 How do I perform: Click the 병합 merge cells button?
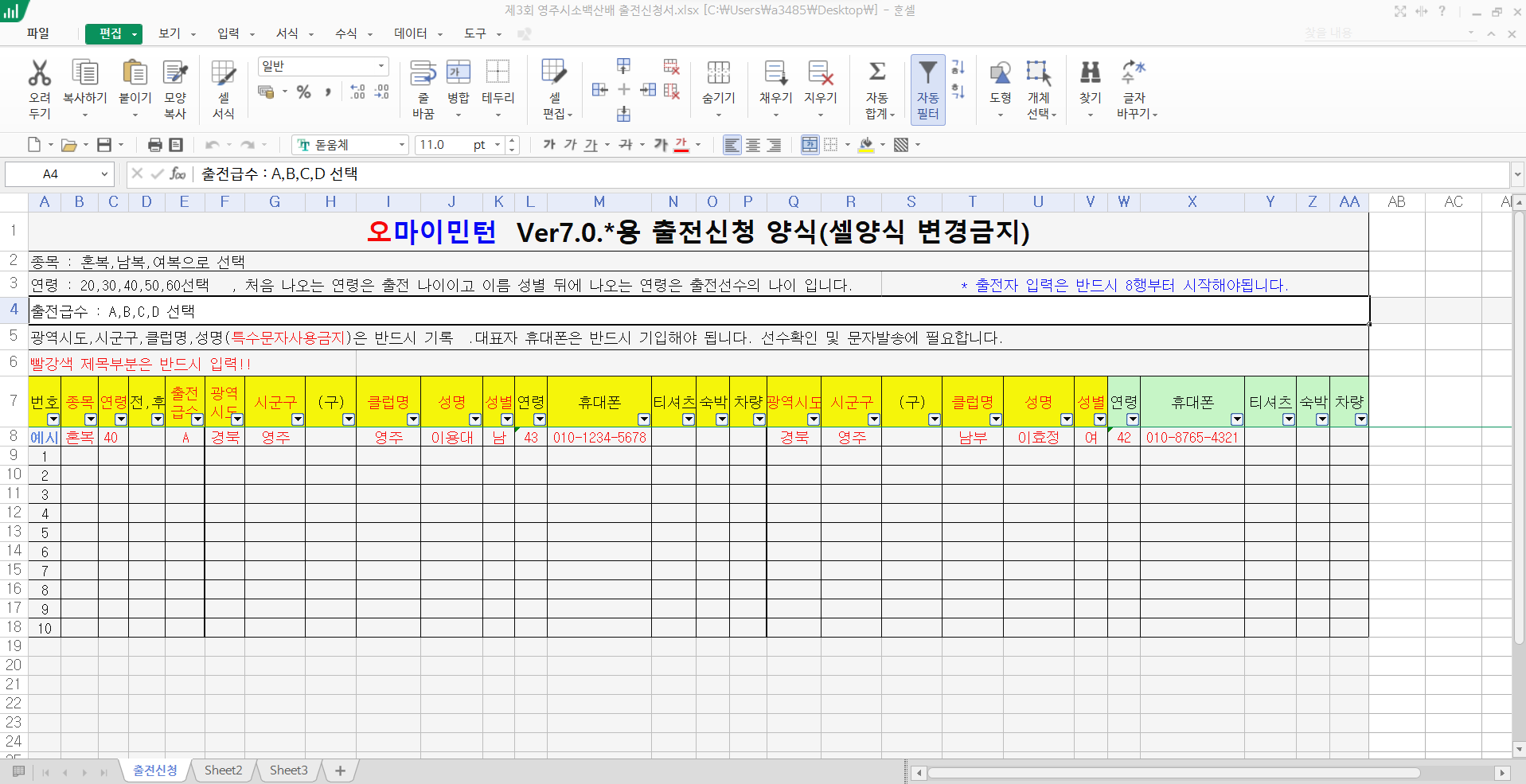pyautogui.click(x=458, y=73)
